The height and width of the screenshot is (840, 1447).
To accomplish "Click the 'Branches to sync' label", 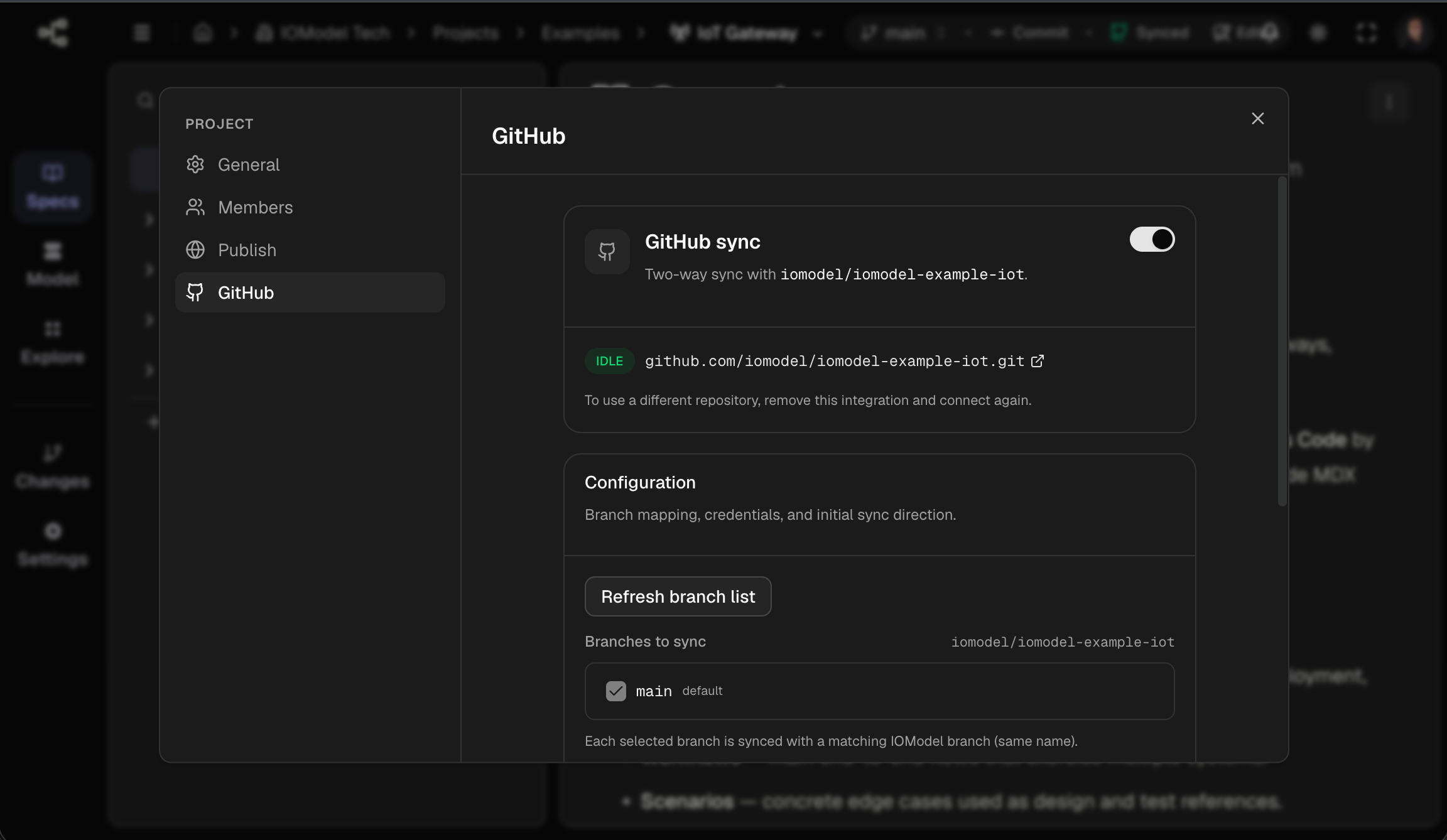I will (x=645, y=642).
